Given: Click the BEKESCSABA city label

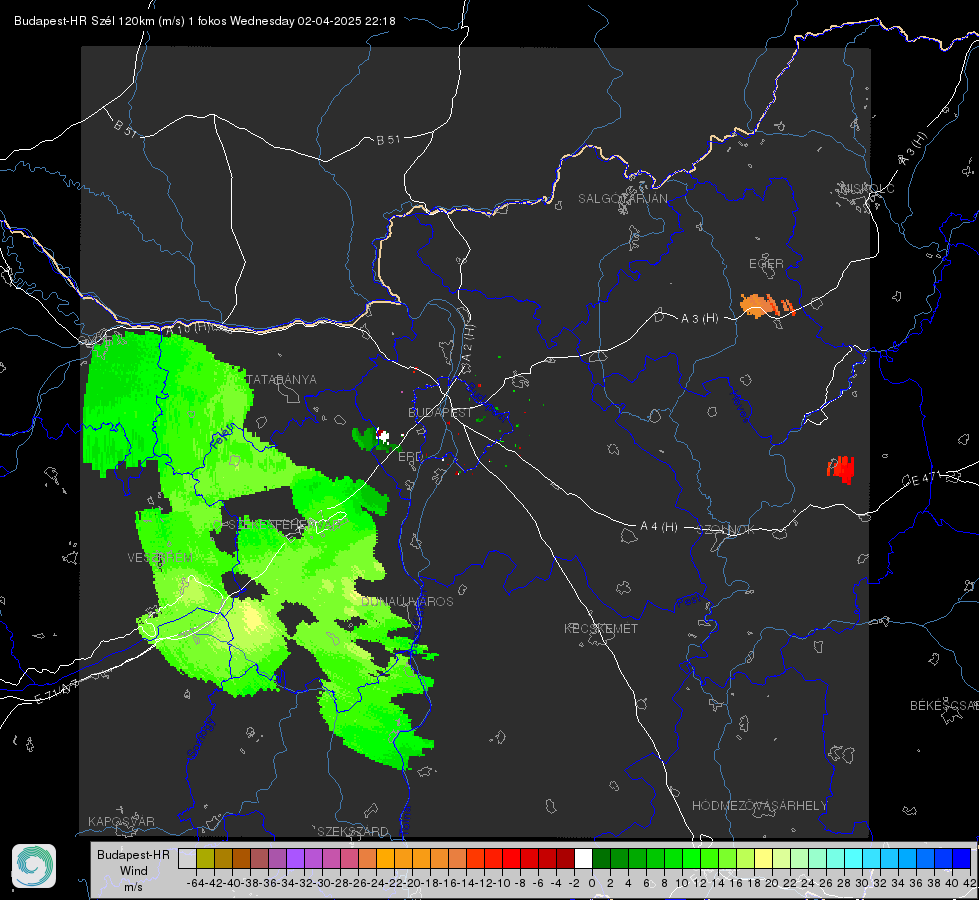Looking at the screenshot, I should click(x=943, y=706).
